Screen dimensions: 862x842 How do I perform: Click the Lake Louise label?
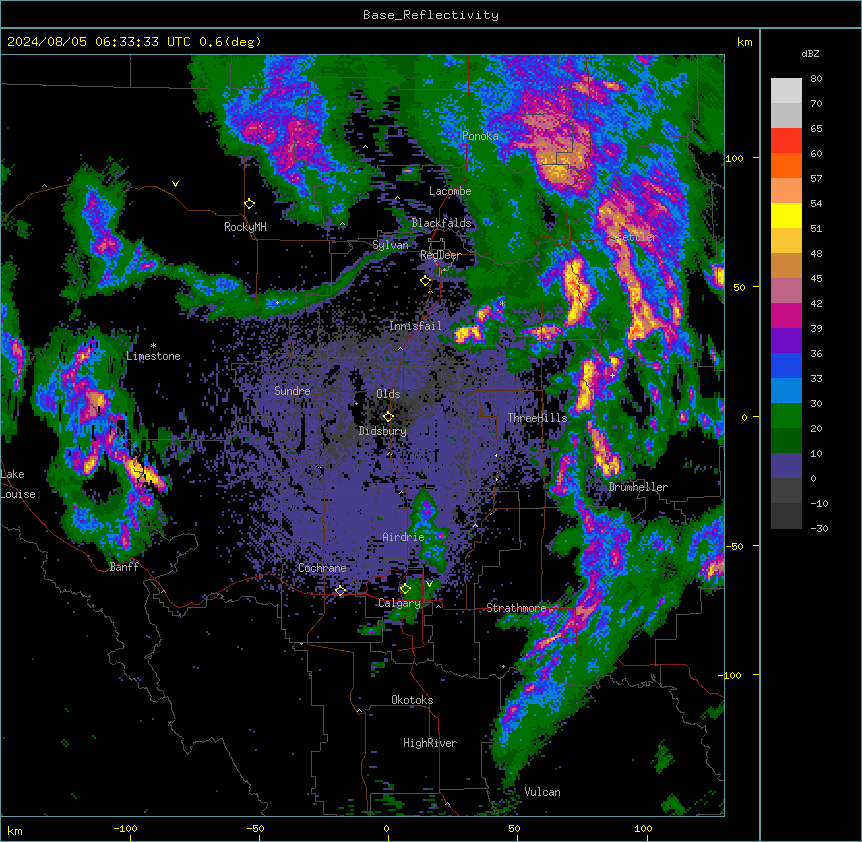tap(18, 484)
